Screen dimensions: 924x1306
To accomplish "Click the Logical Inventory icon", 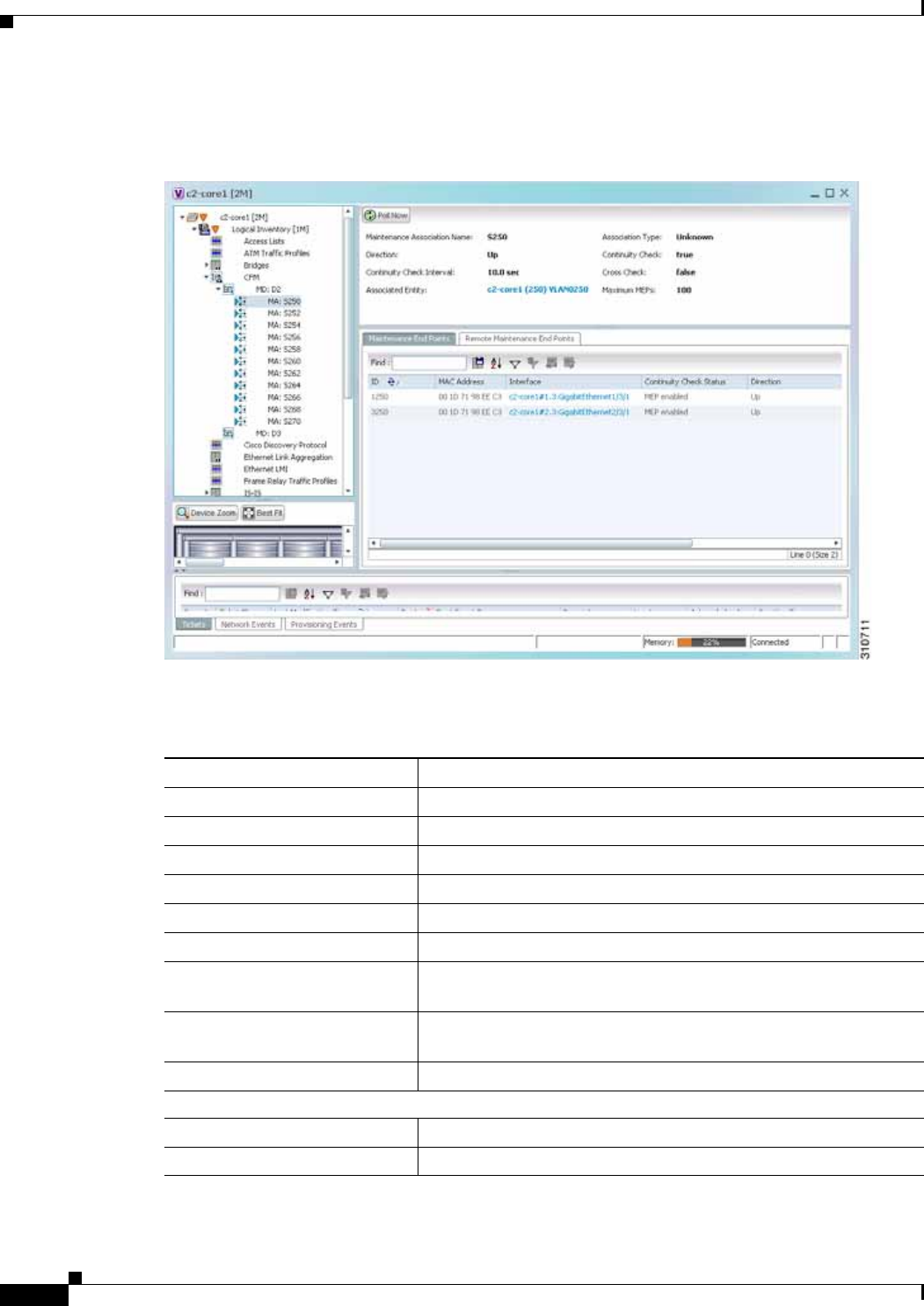I will click(x=204, y=230).
